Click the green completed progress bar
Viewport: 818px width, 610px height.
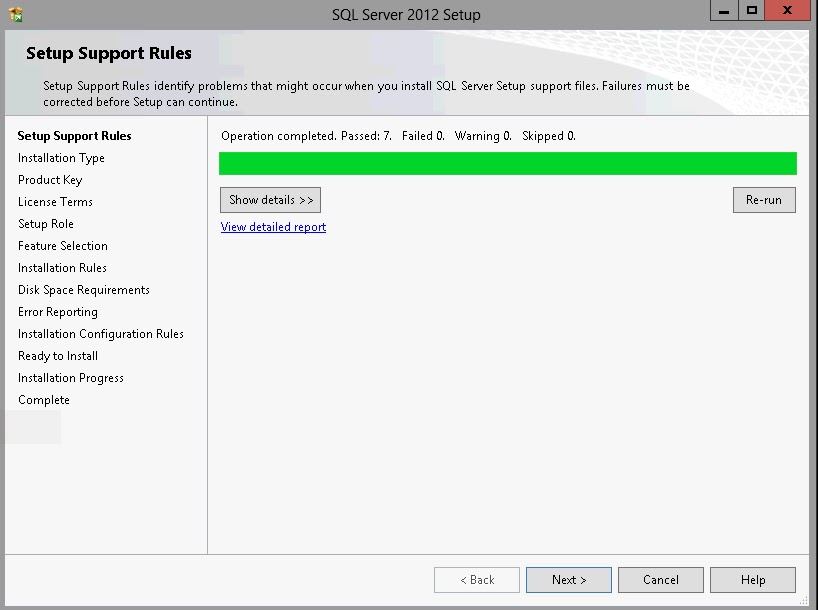point(508,163)
